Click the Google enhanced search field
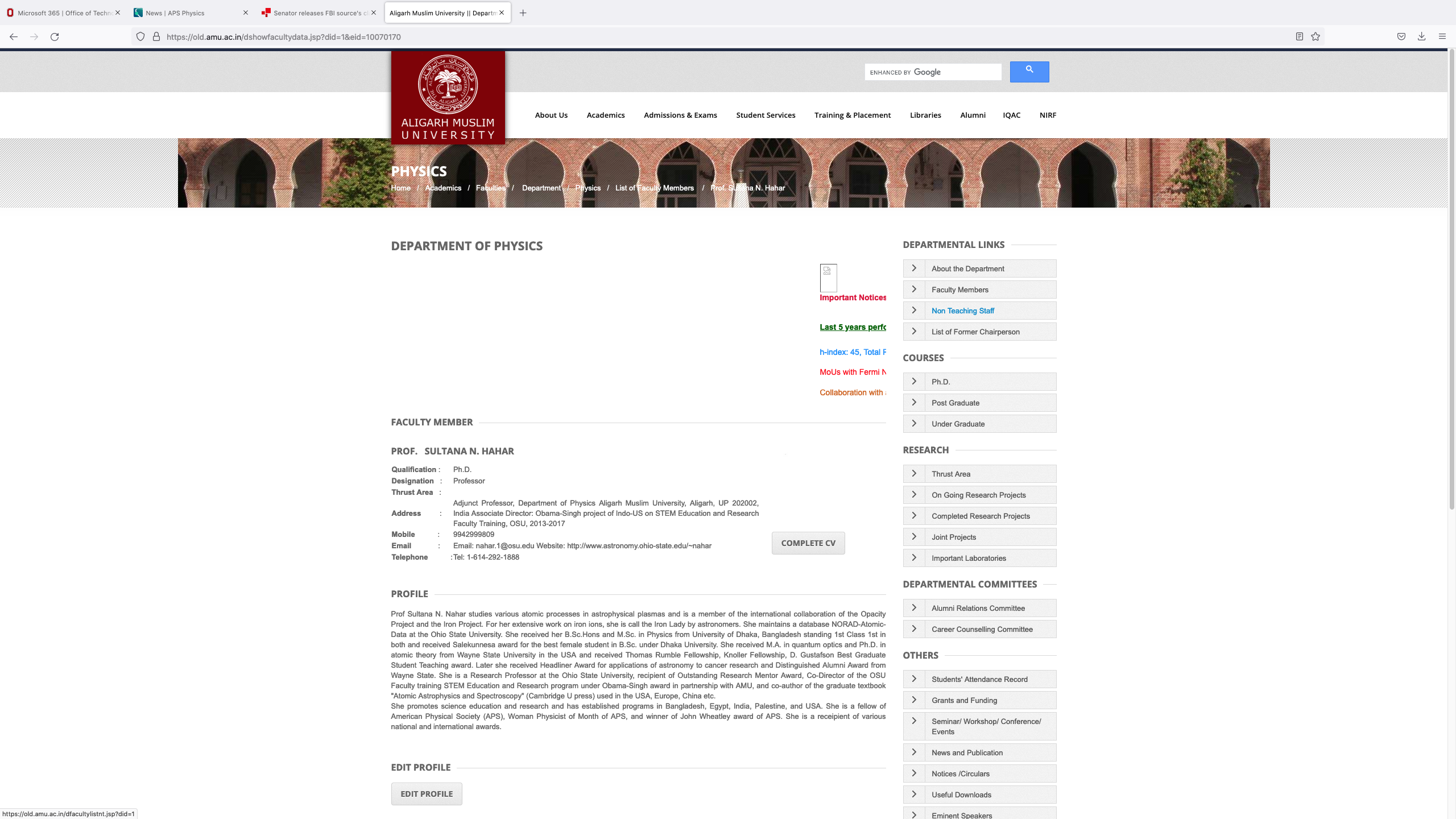The height and width of the screenshot is (819, 1456). 933,72
